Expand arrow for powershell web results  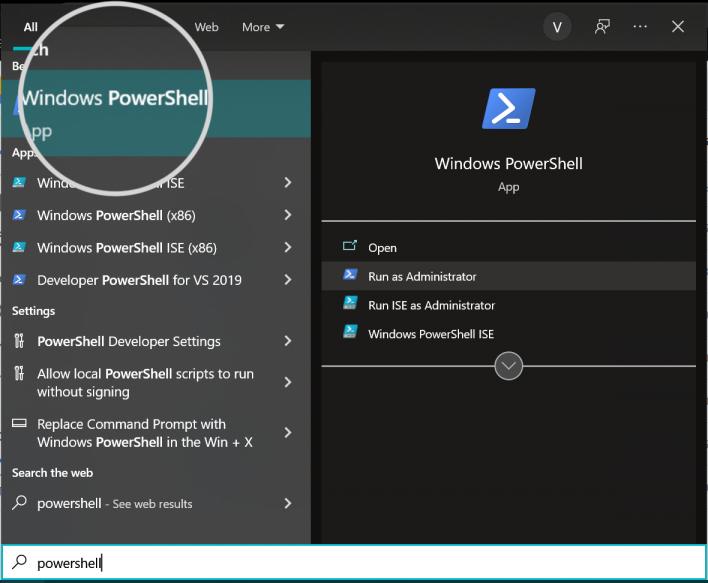tap(288, 503)
